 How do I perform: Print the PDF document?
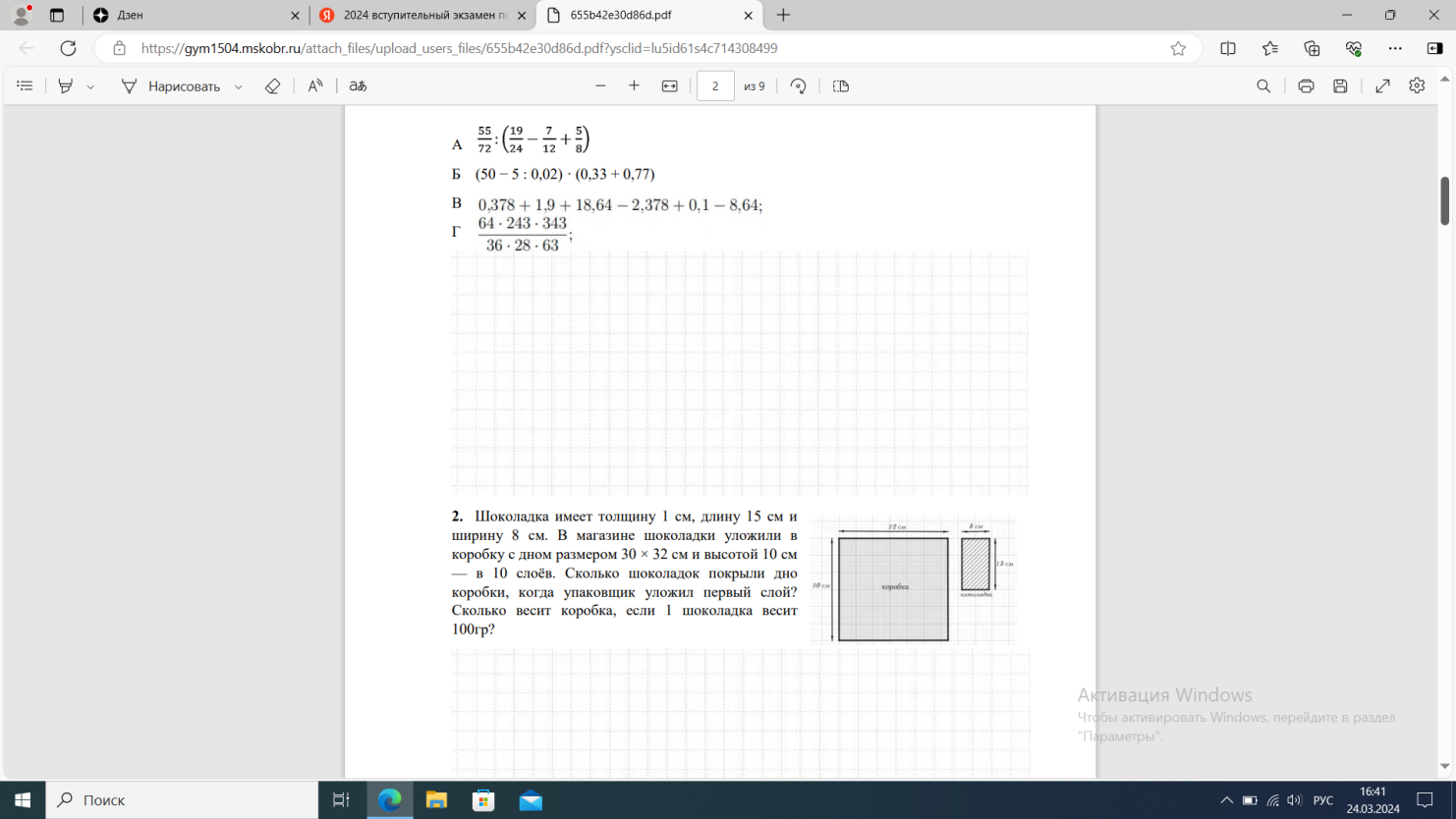point(1306,86)
